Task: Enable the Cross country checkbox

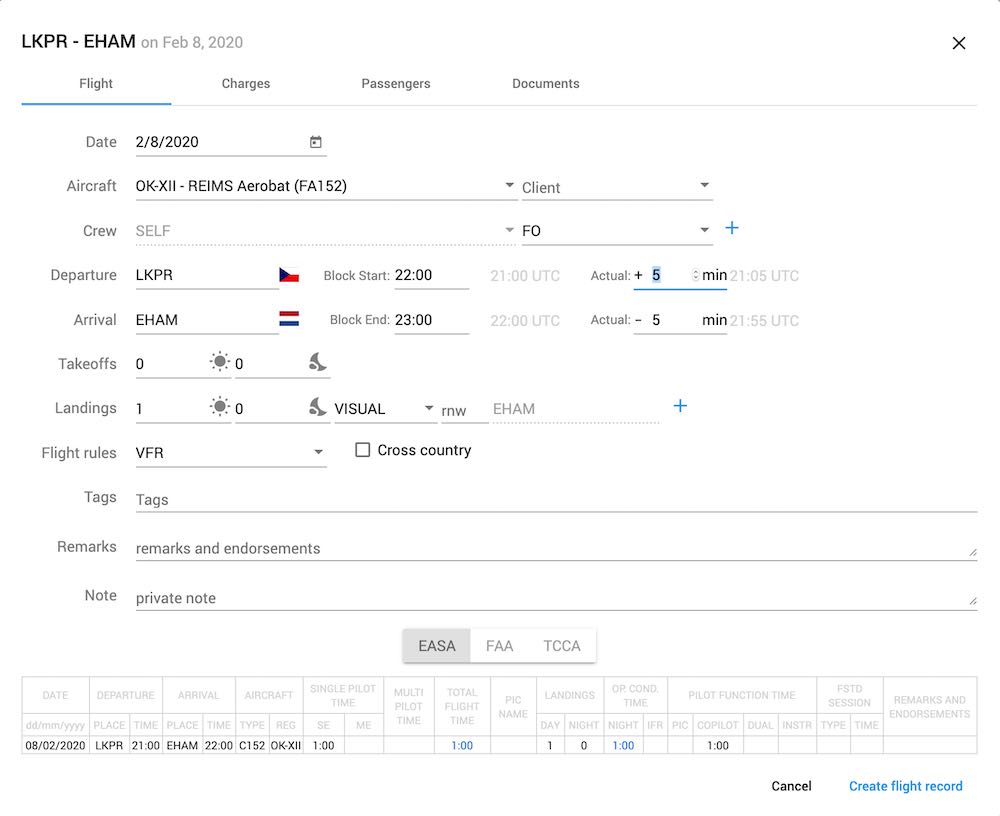Action: click(x=363, y=450)
